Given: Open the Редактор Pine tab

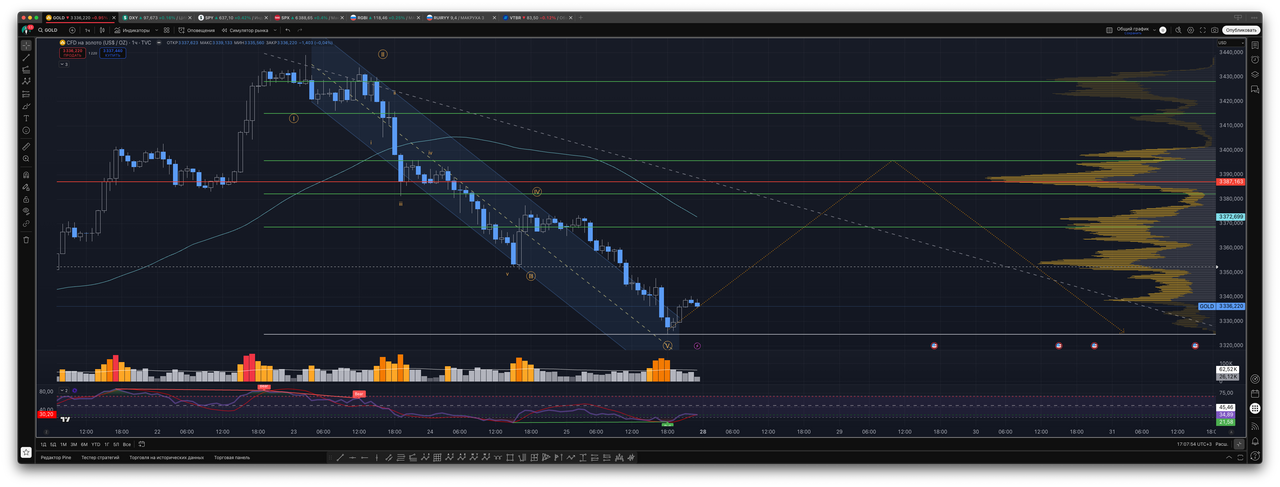Looking at the screenshot, I should click(56, 457).
